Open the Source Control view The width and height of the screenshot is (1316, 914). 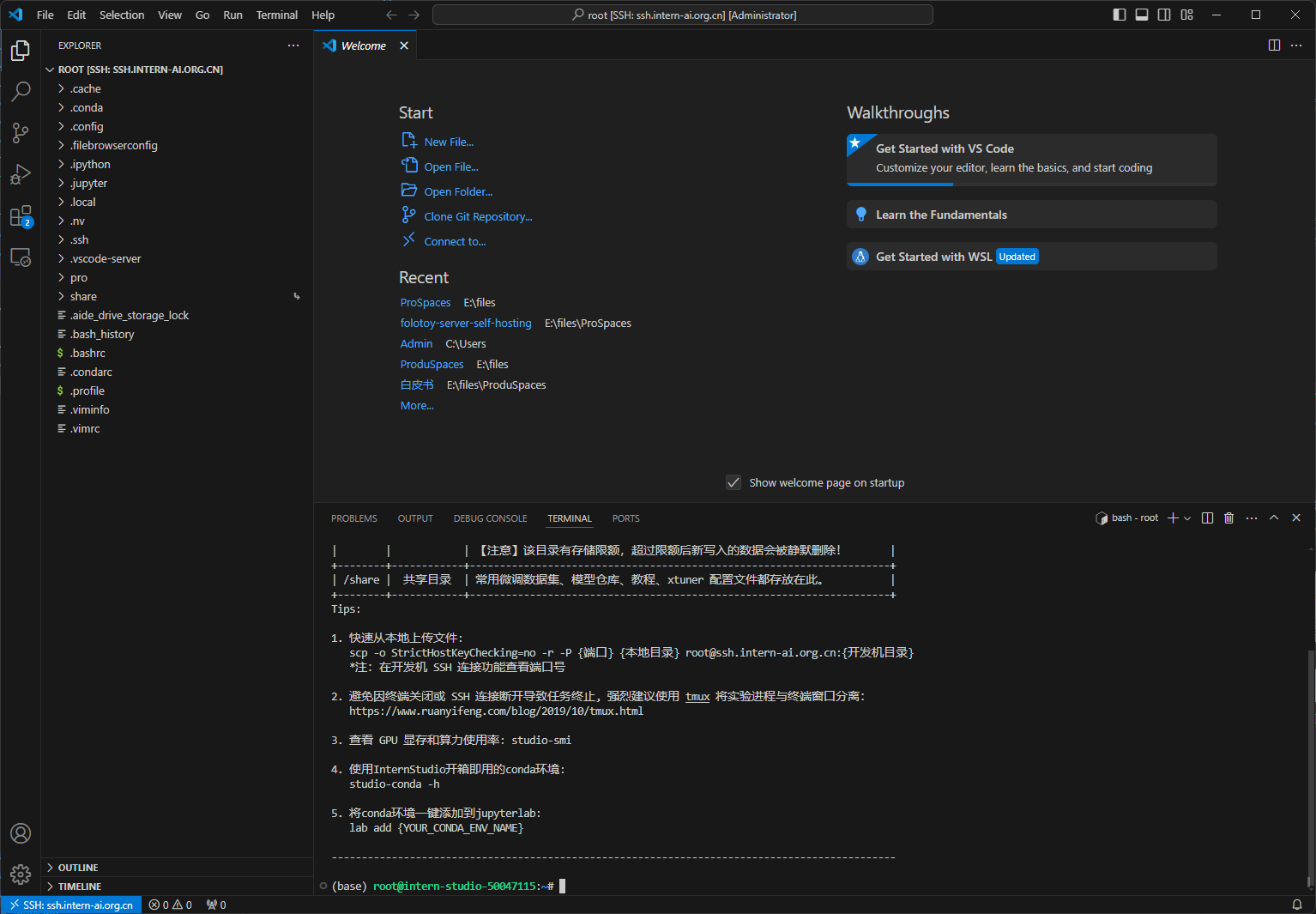pos(21,133)
